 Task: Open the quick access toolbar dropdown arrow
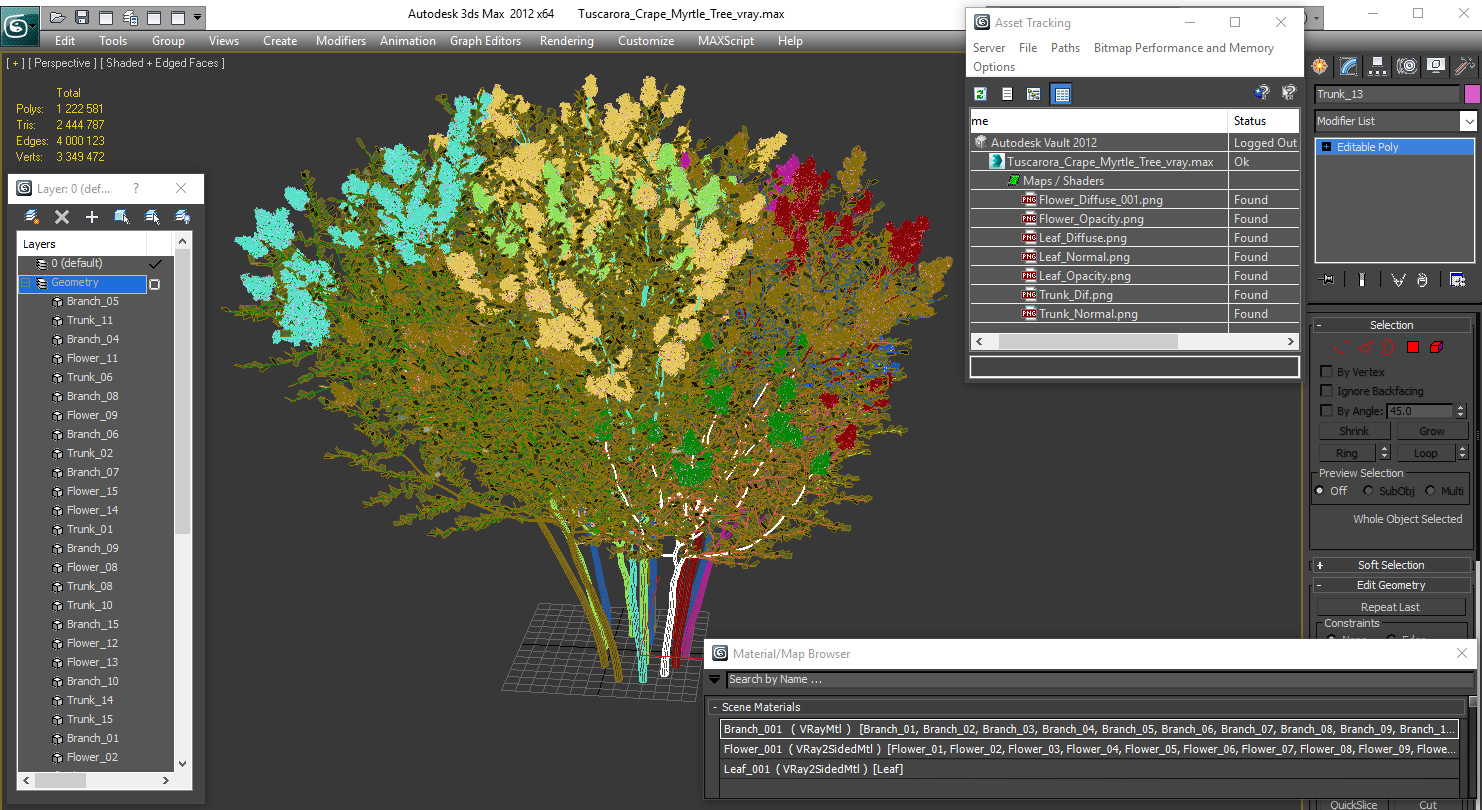tap(197, 17)
